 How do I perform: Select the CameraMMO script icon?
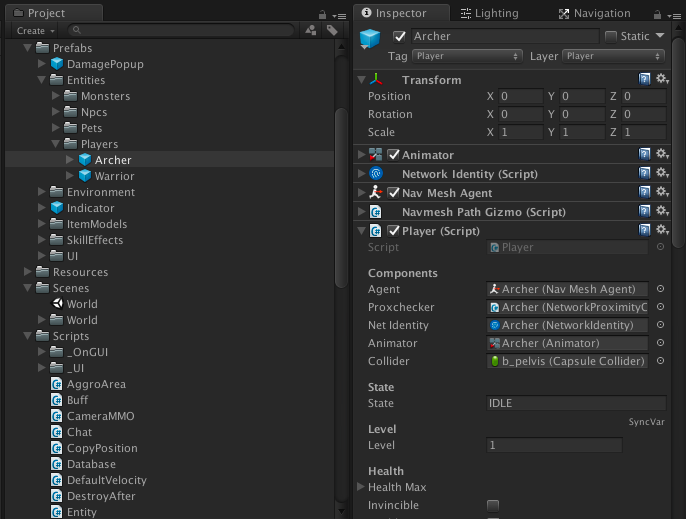click(57, 416)
